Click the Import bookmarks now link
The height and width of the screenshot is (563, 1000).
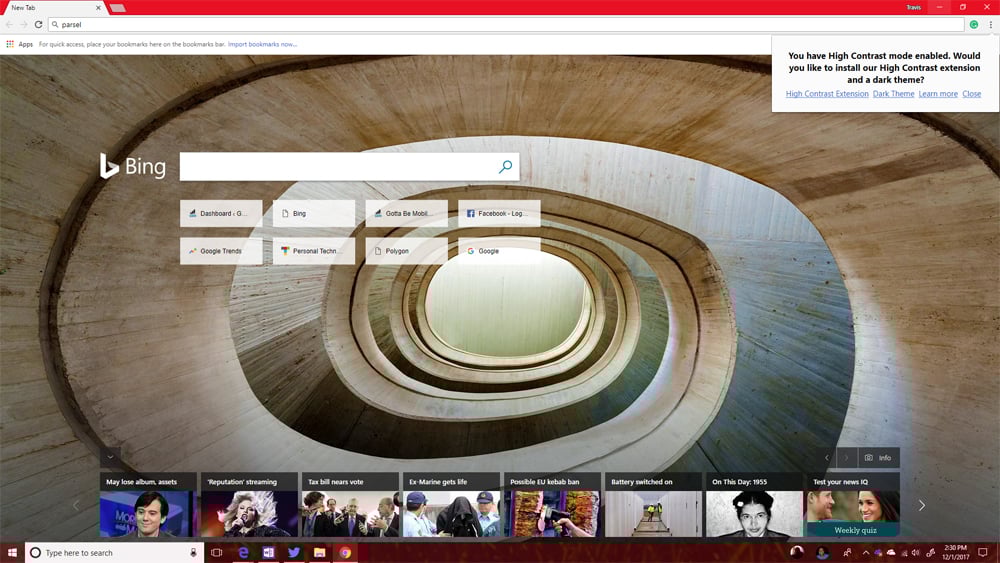(262, 44)
